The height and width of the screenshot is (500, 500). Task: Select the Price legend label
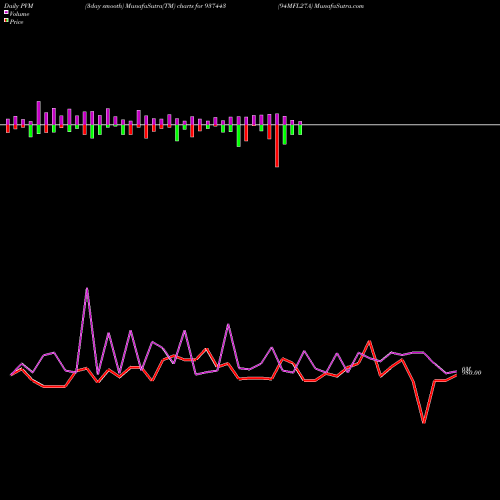click(16, 22)
